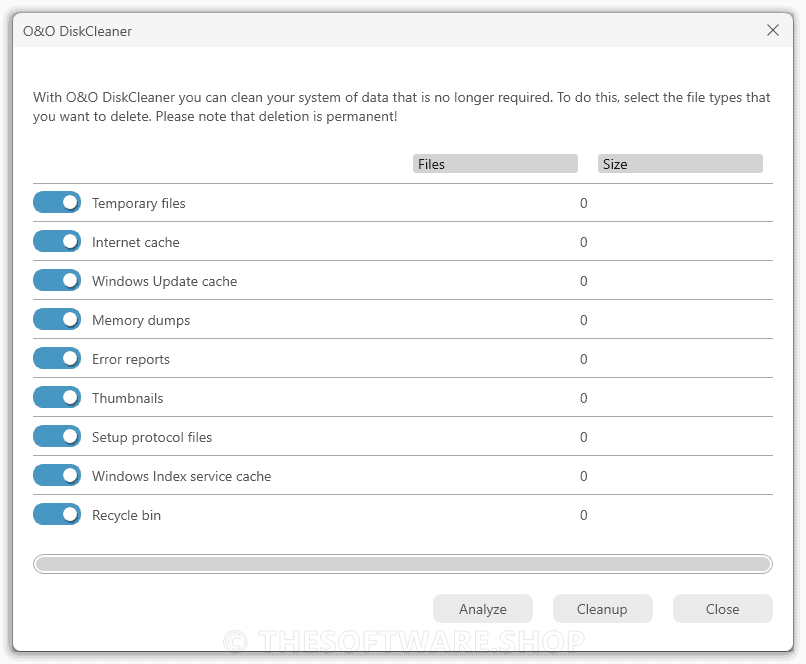Click the file count for Temporary files
This screenshot has width=806, height=664.
click(x=583, y=203)
